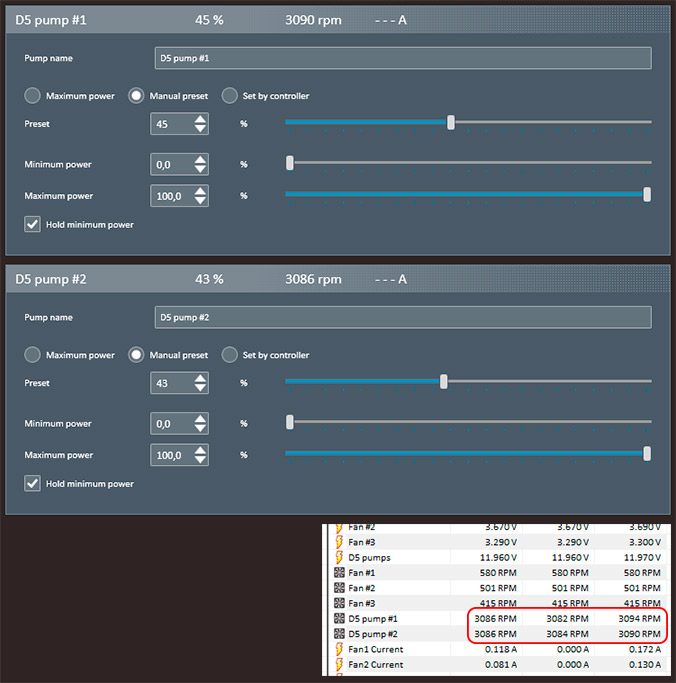Viewport: 676px width, 683px height.
Task: Click the lightning icon next to Fan1 Current
Action: pyautogui.click(x=339, y=649)
